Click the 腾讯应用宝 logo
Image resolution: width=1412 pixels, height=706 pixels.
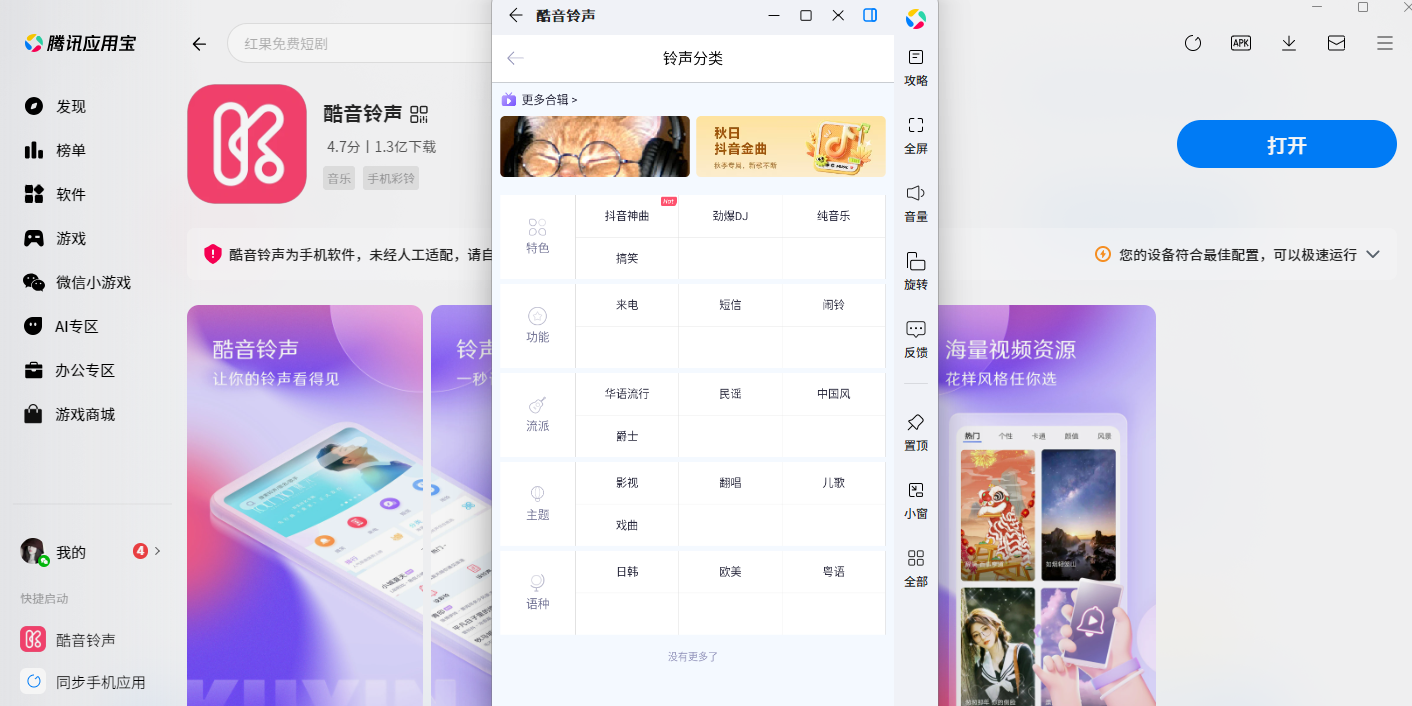80,43
